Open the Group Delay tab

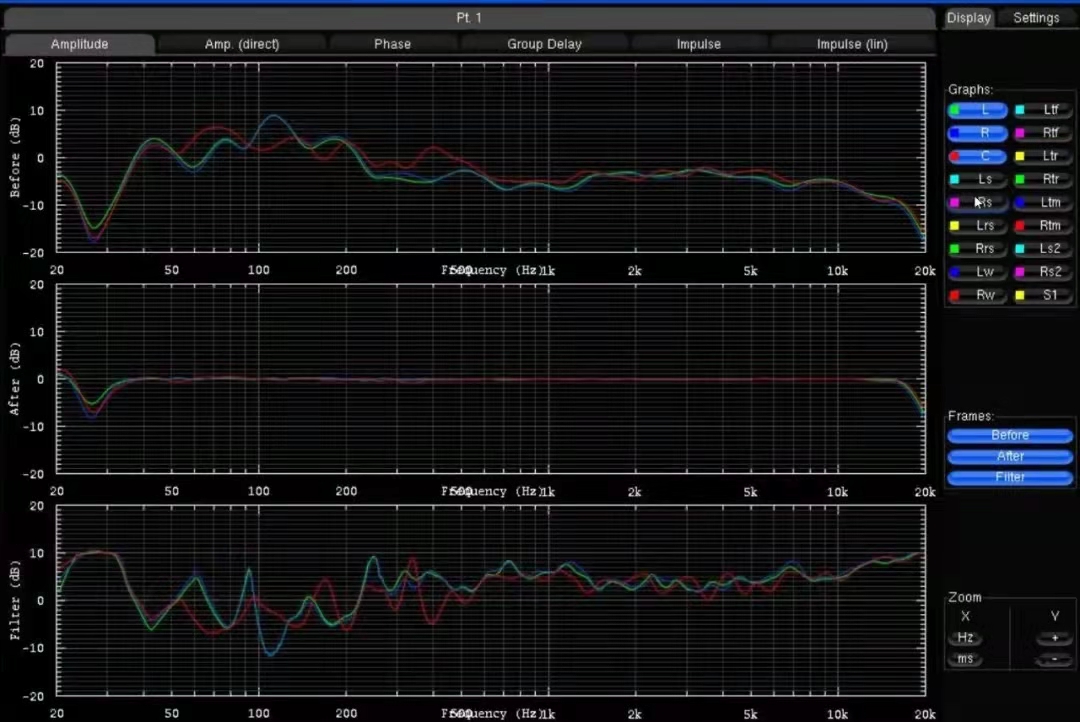click(x=544, y=44)
